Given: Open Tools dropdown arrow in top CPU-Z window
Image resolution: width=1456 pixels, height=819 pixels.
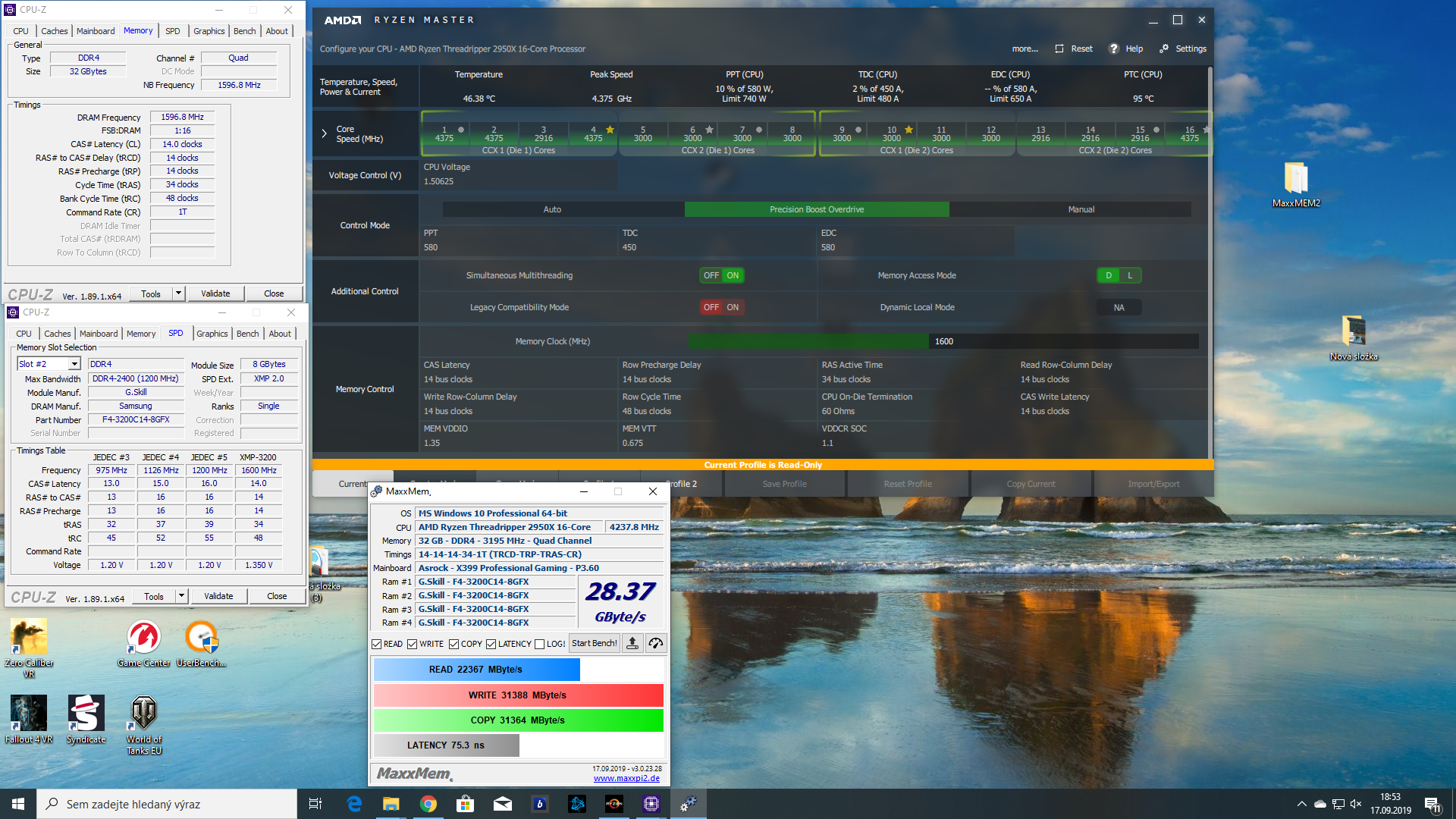Looking at the screenshot, I should pos(178,293).
